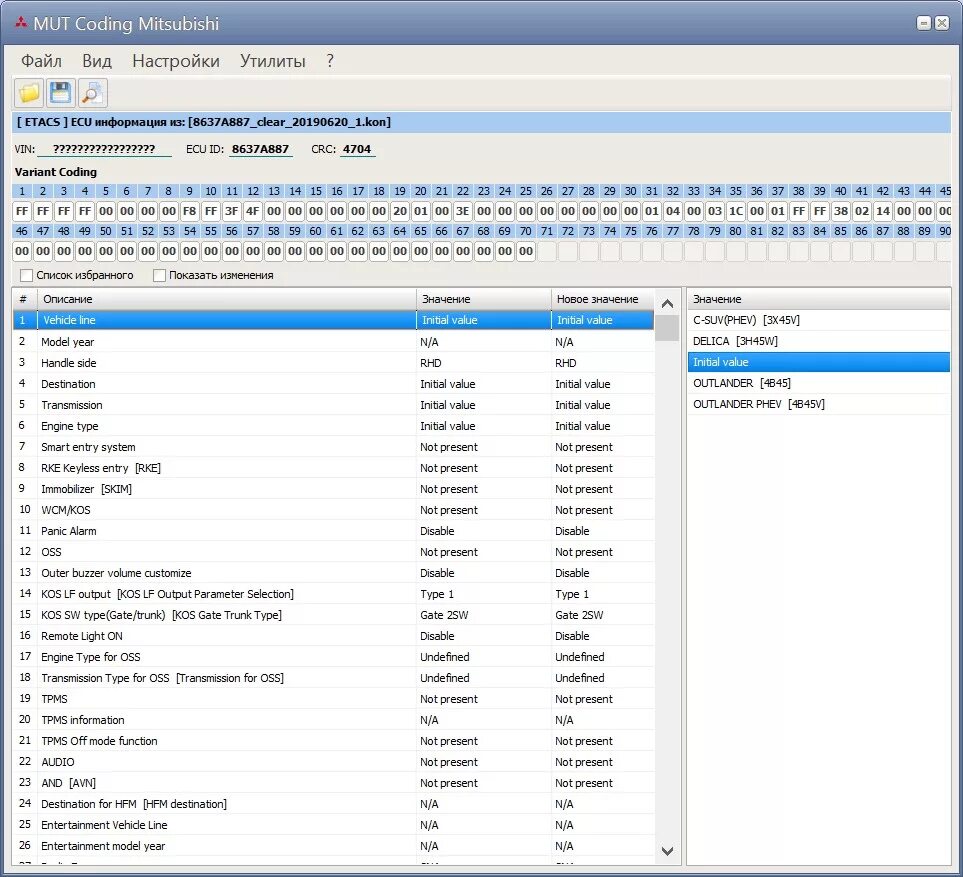Select the Entertainment Vehicle Line row
The width and height of the screenshot is (963, 877).
point(333,825)
